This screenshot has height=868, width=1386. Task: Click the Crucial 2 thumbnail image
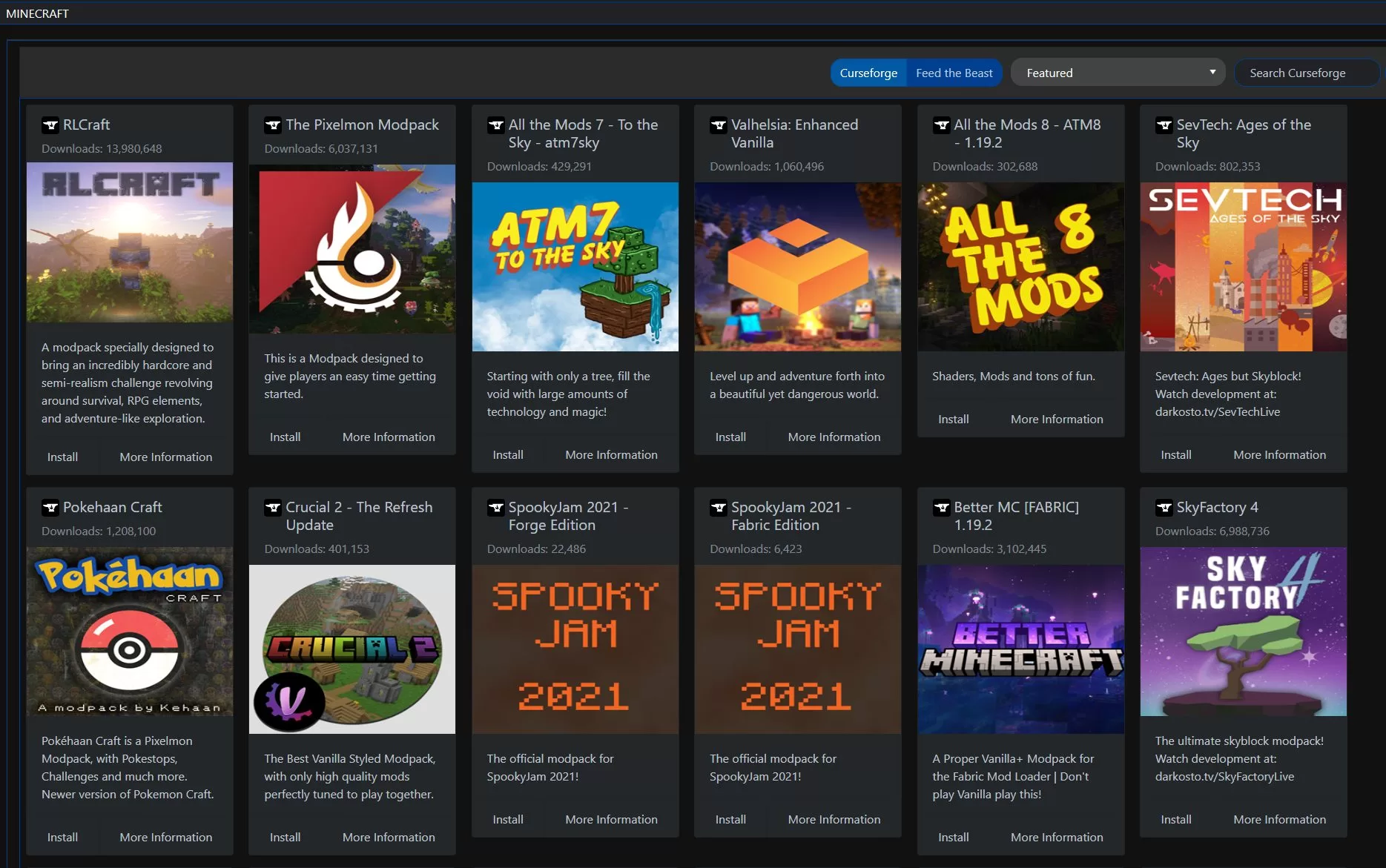(x=352, y=649)
